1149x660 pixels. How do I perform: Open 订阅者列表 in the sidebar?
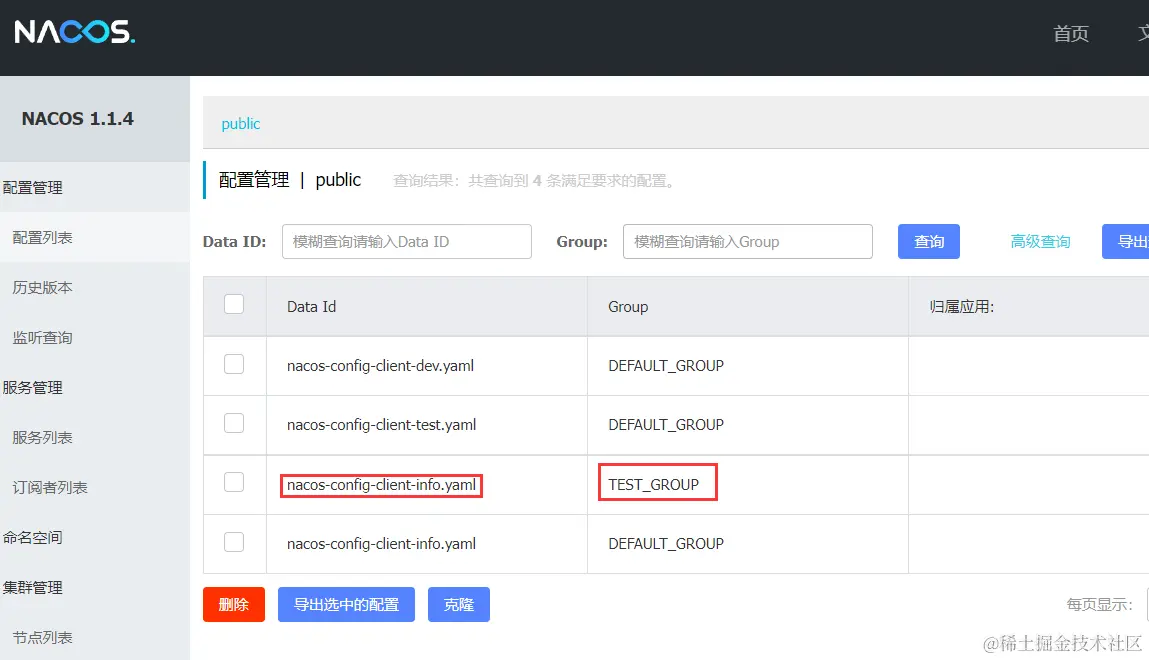click(x=50, y=487)
